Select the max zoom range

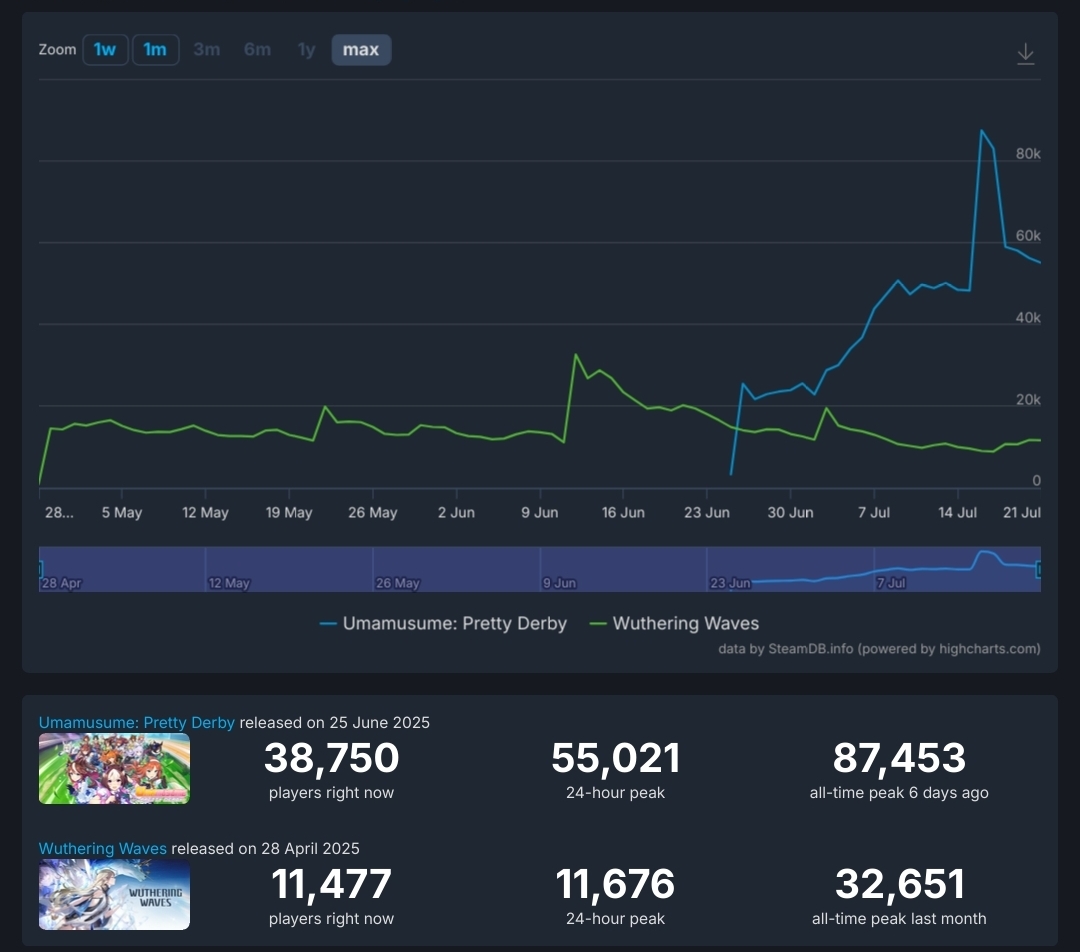[x=361, y=50]
